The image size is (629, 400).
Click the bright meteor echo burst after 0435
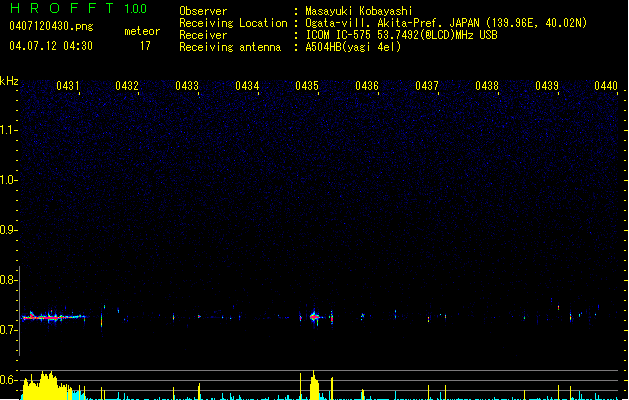coord(315,317)
